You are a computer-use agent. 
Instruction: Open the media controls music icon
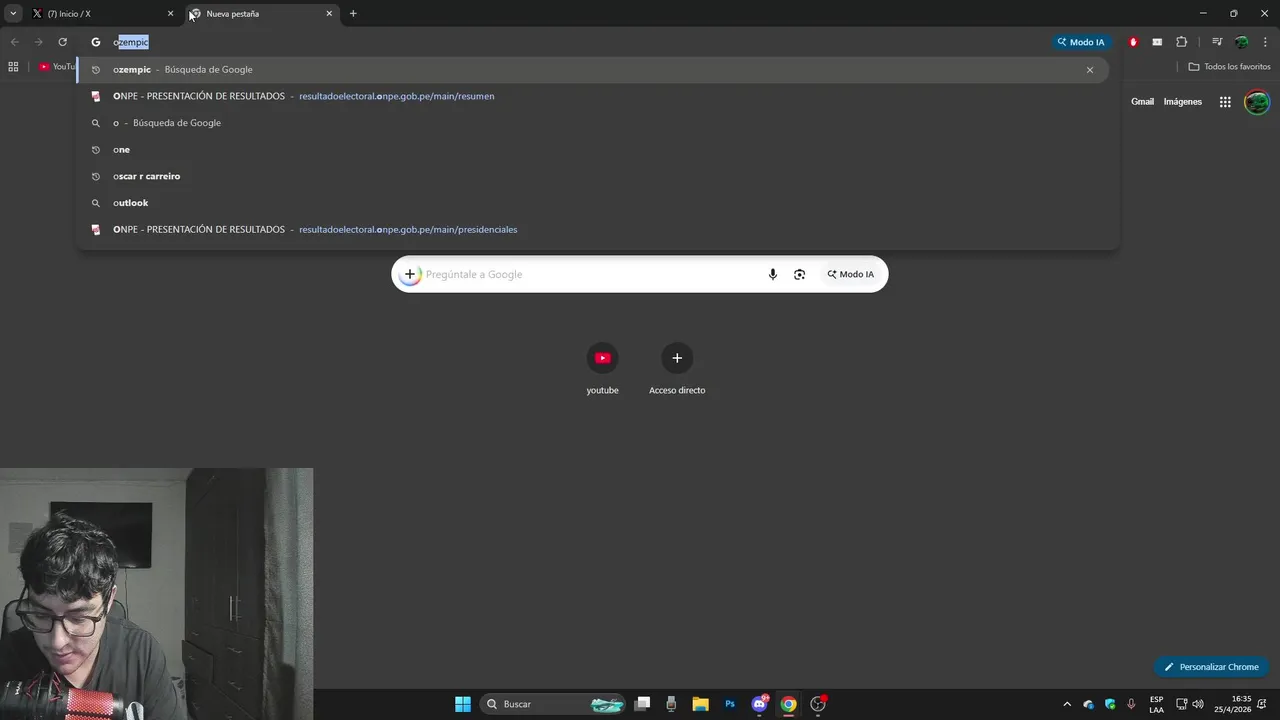(x=1217, y=42)
